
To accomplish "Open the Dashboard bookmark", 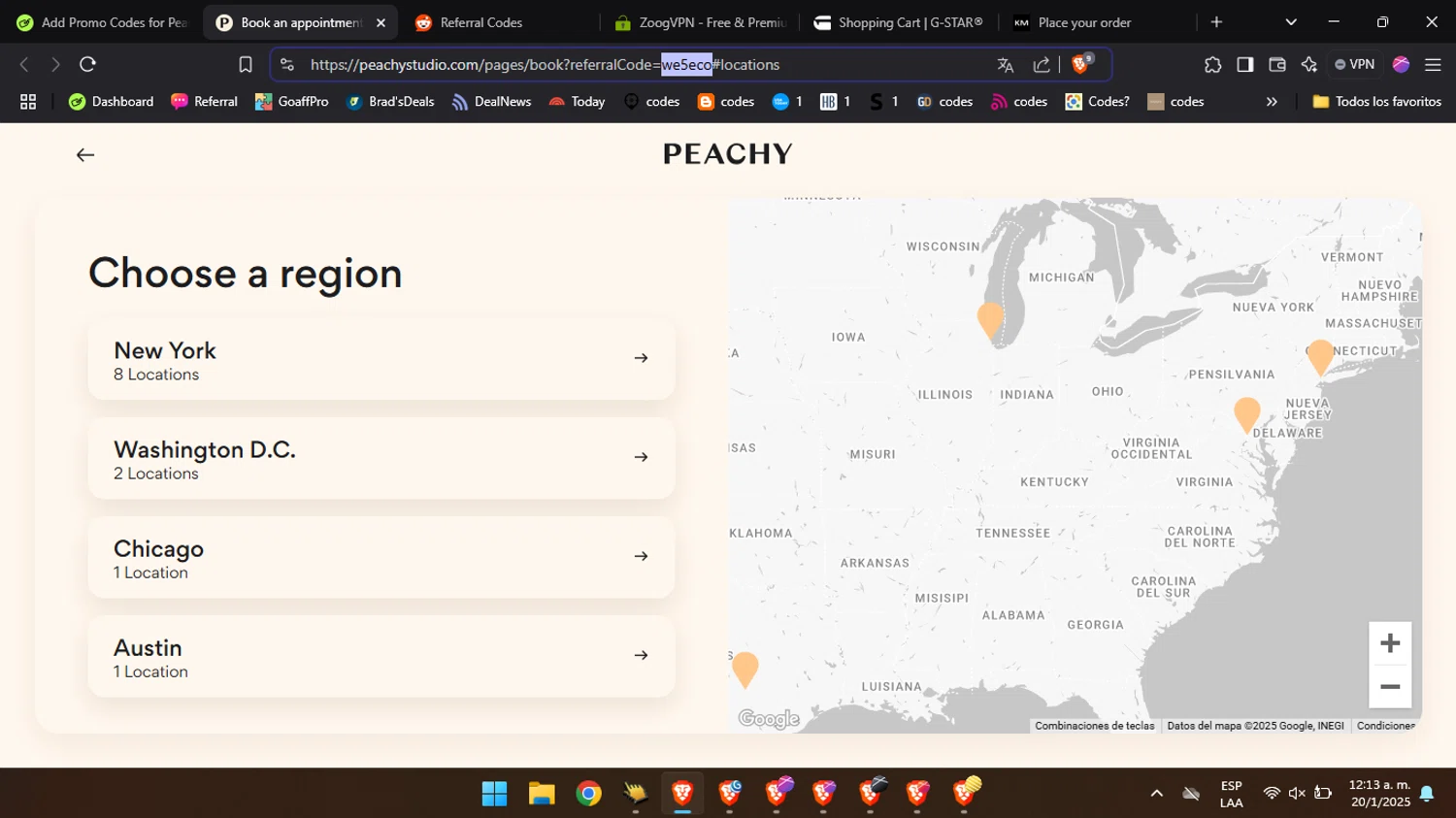I will tap(112, 101).
